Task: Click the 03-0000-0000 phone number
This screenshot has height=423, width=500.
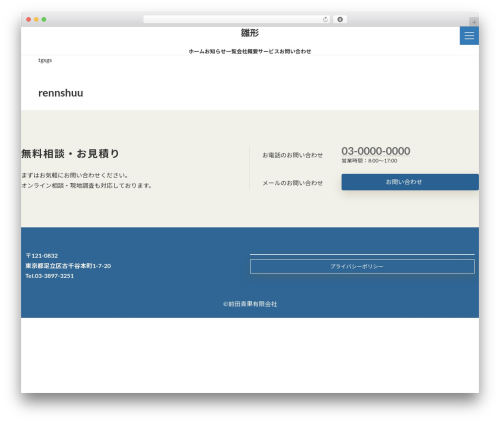Action: click(376, 151)
